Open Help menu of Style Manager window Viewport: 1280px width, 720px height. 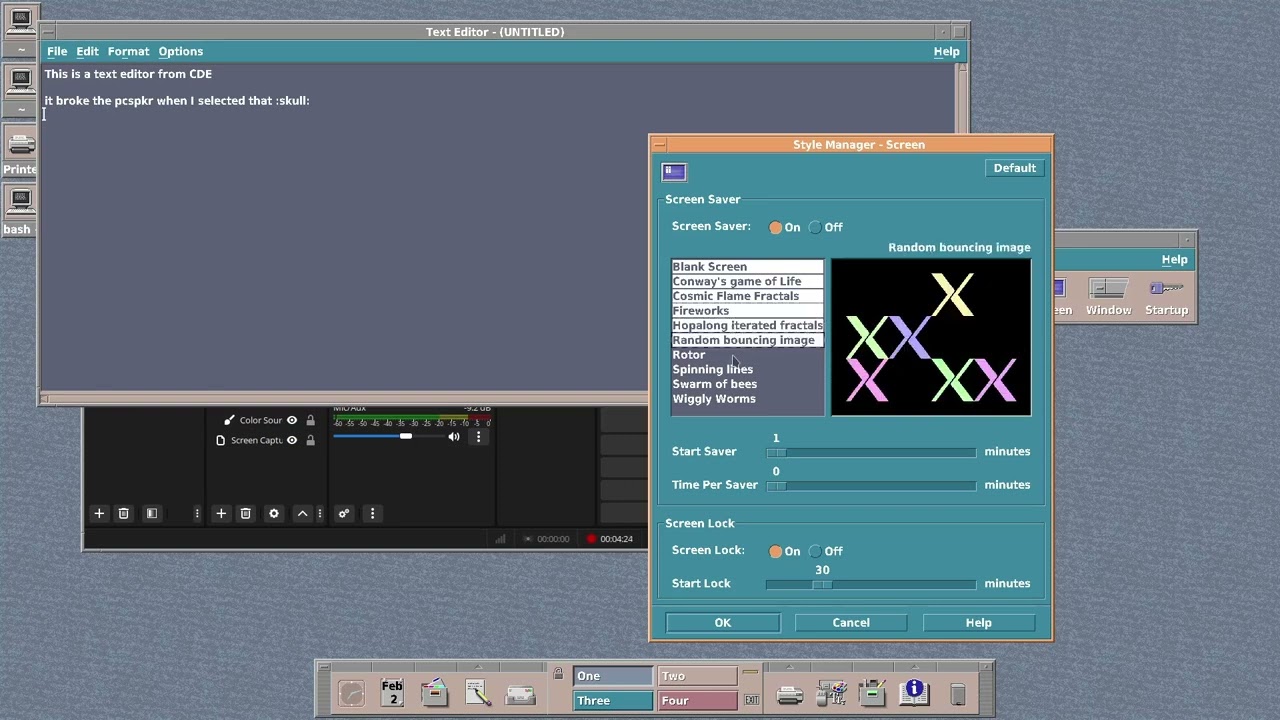1174,260
